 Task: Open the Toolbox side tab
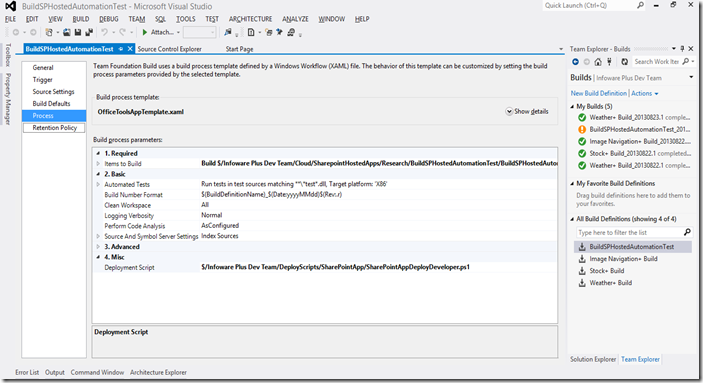[8, 55]
